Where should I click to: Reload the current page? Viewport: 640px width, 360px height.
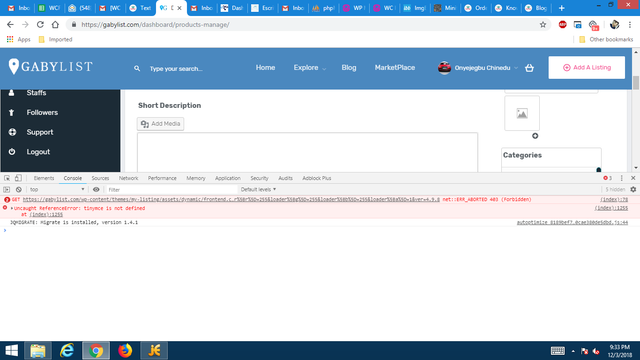pos(40,24)
